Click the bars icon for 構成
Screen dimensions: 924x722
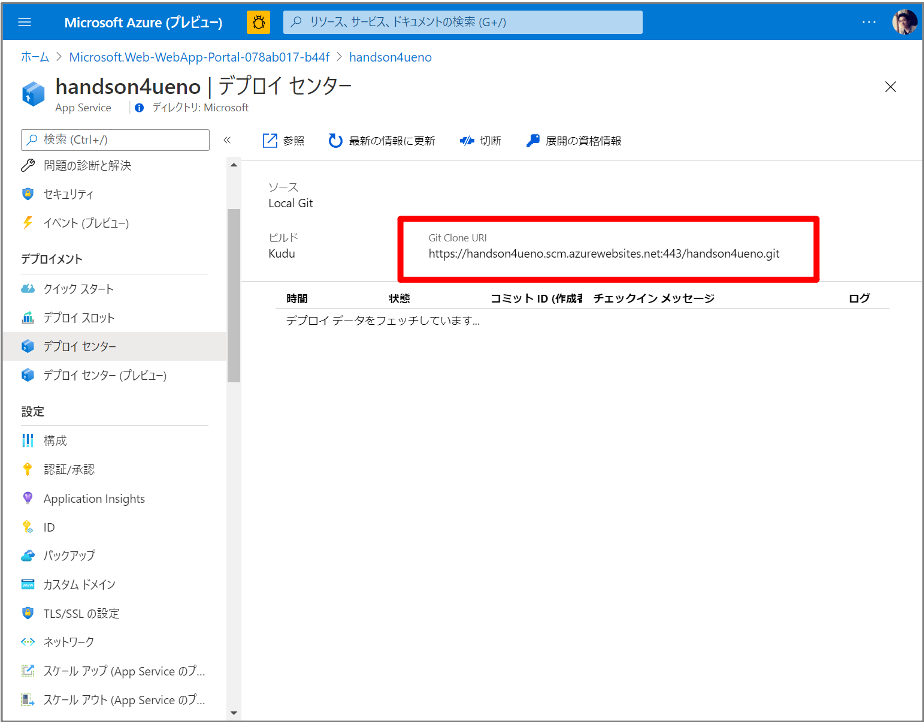click(x=28, y=440)
